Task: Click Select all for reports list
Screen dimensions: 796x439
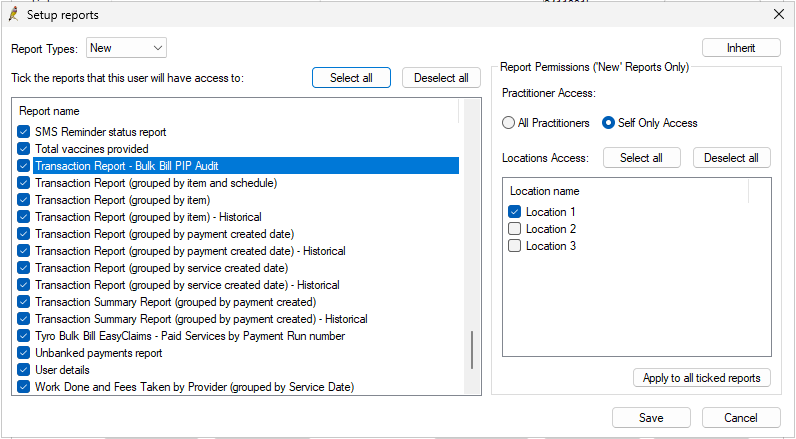Action: coord(351,78)
